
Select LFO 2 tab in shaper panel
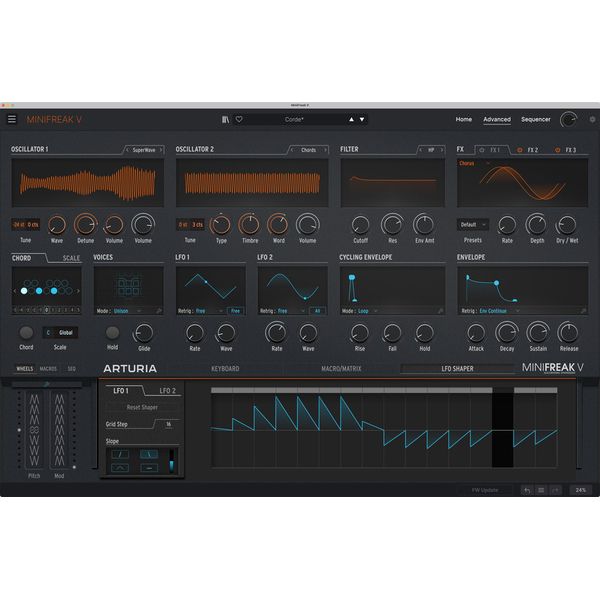pyautogui.click(x=167, y=391)
